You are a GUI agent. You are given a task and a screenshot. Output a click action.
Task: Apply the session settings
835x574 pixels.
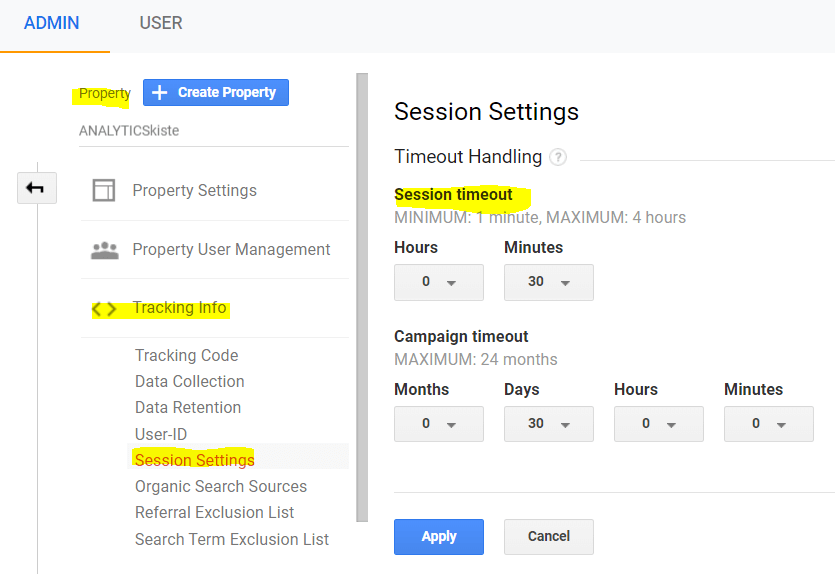[x=438, y=537]
